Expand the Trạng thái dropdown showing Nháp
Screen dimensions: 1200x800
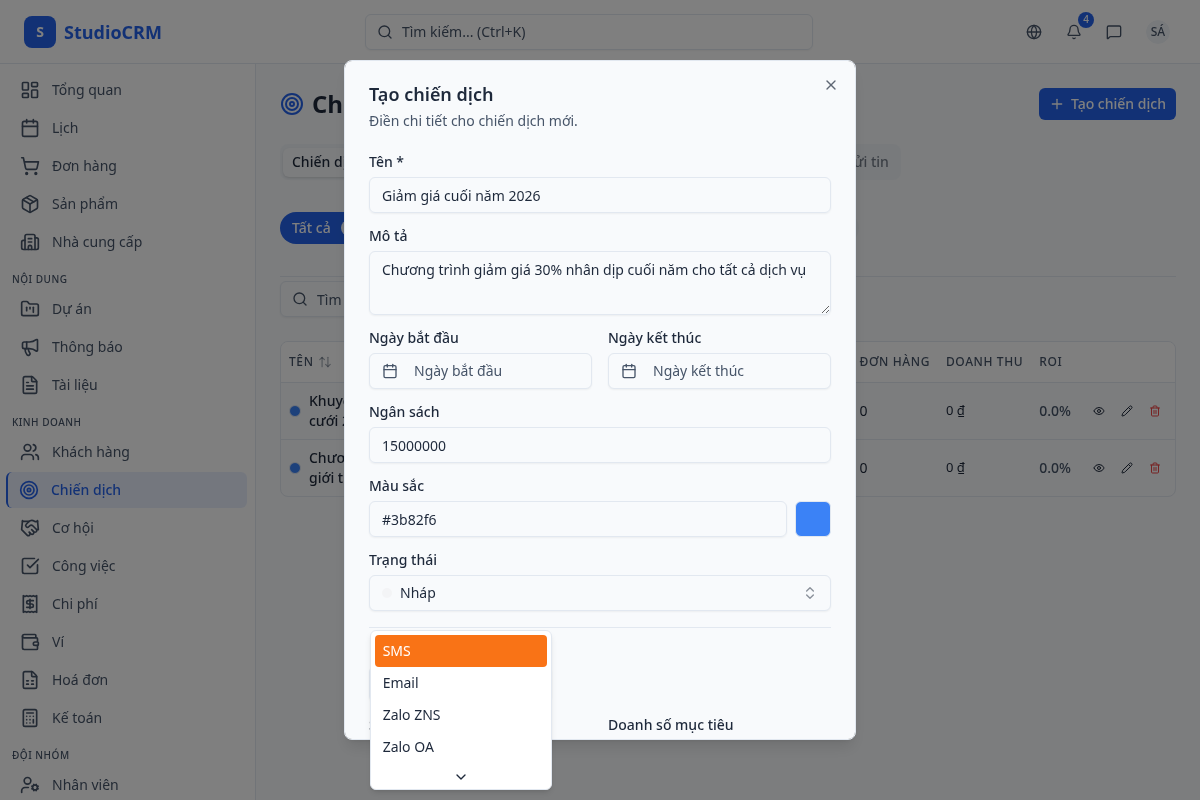tap(599, 593)
